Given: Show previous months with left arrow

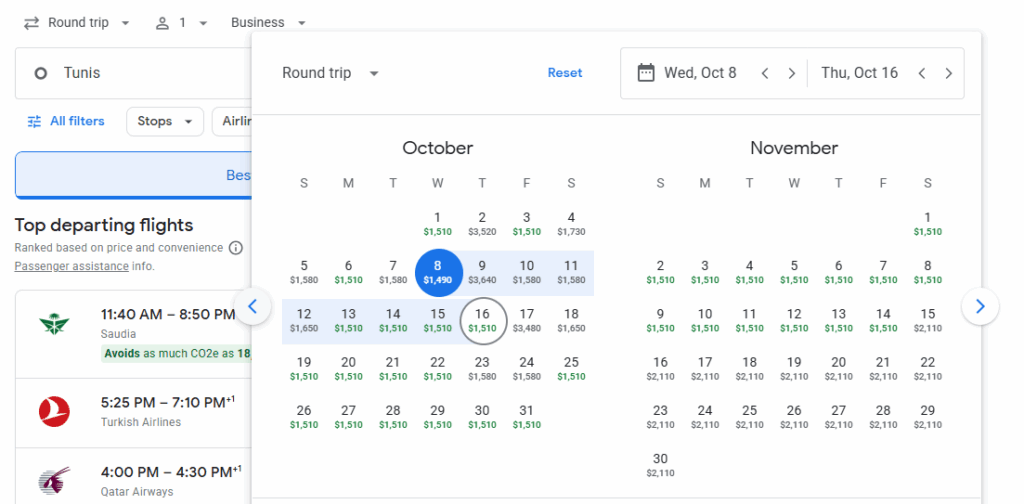Looking at the screenshot, I should click(x=252, y=306).
